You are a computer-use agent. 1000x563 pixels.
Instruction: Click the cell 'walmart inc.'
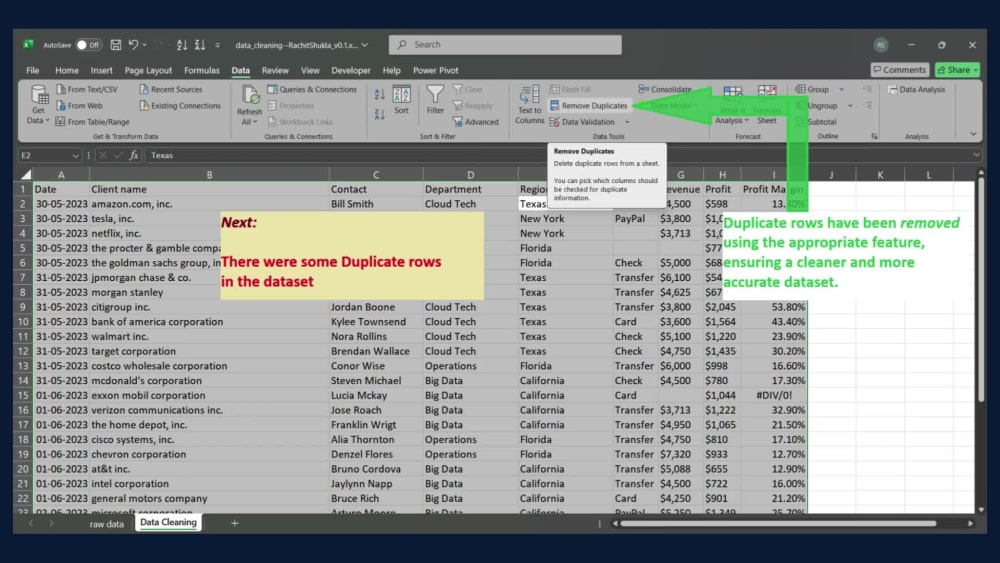pos(209,336)
